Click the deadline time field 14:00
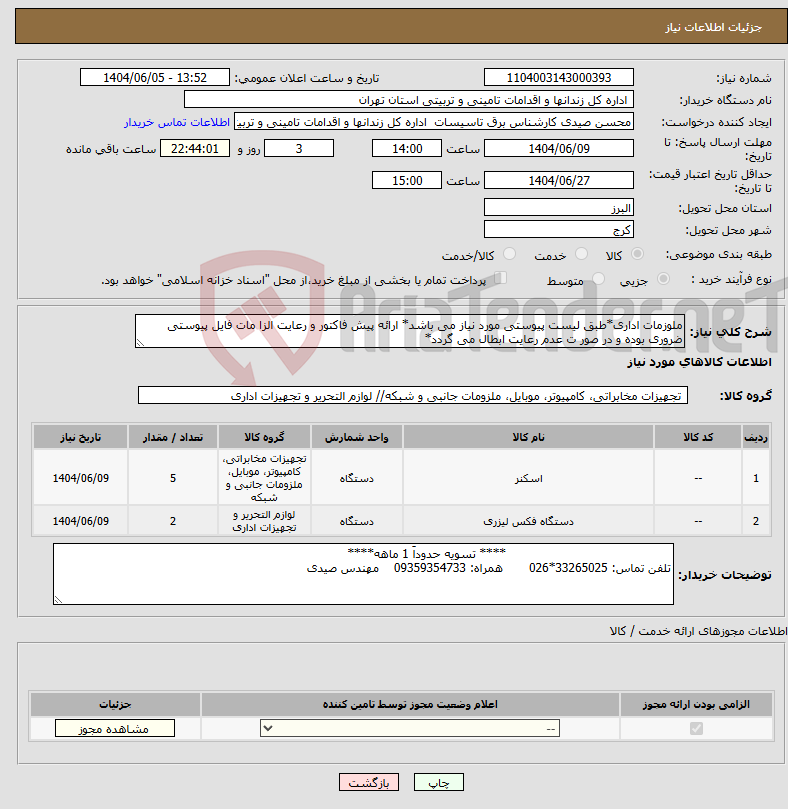788x809 pixels. click(407, 149)
